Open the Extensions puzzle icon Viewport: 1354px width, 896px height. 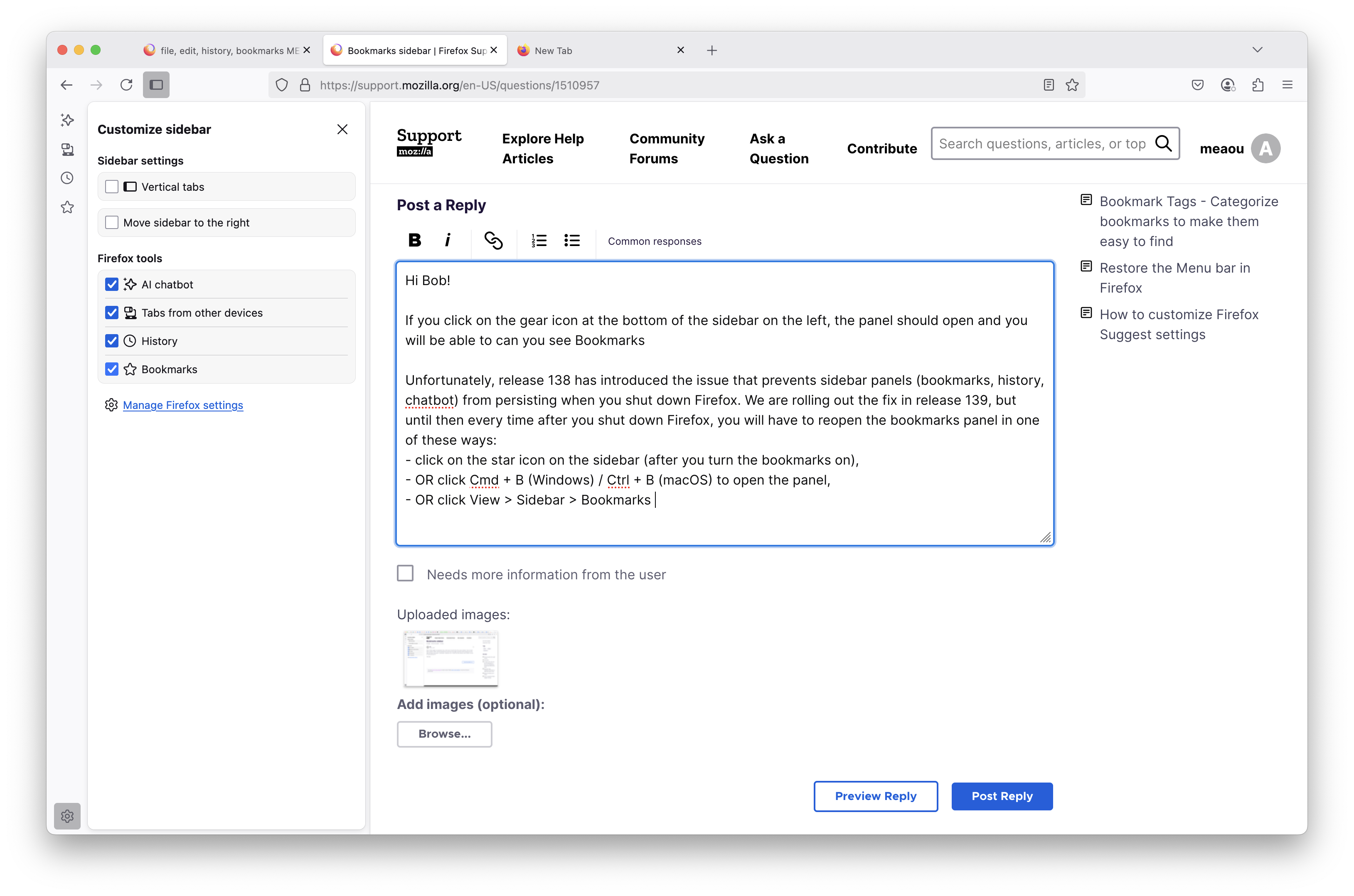[1258, 85]
